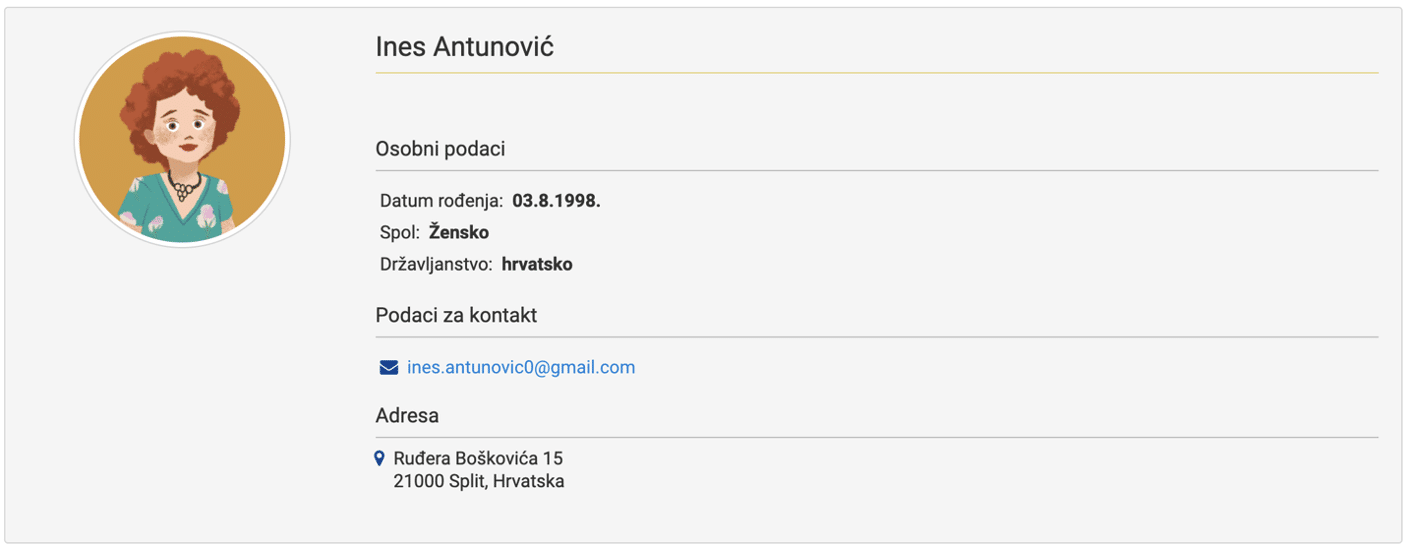Image resolution: width=1408 pixels, height=550 pixels.
Task: Click the Adresa section heading
Action: click(407, 416)
